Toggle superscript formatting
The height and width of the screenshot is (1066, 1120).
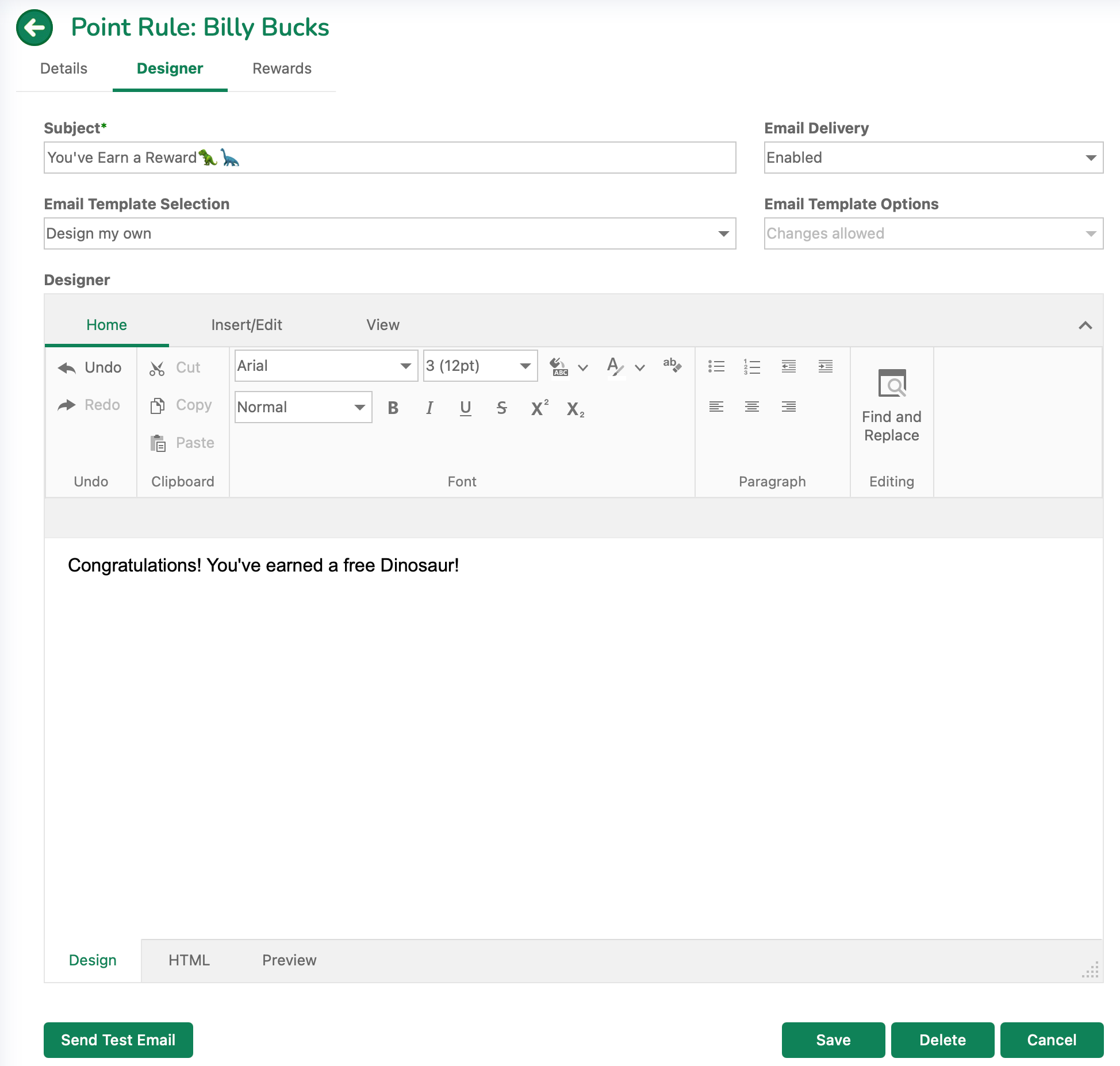(539, 408)
